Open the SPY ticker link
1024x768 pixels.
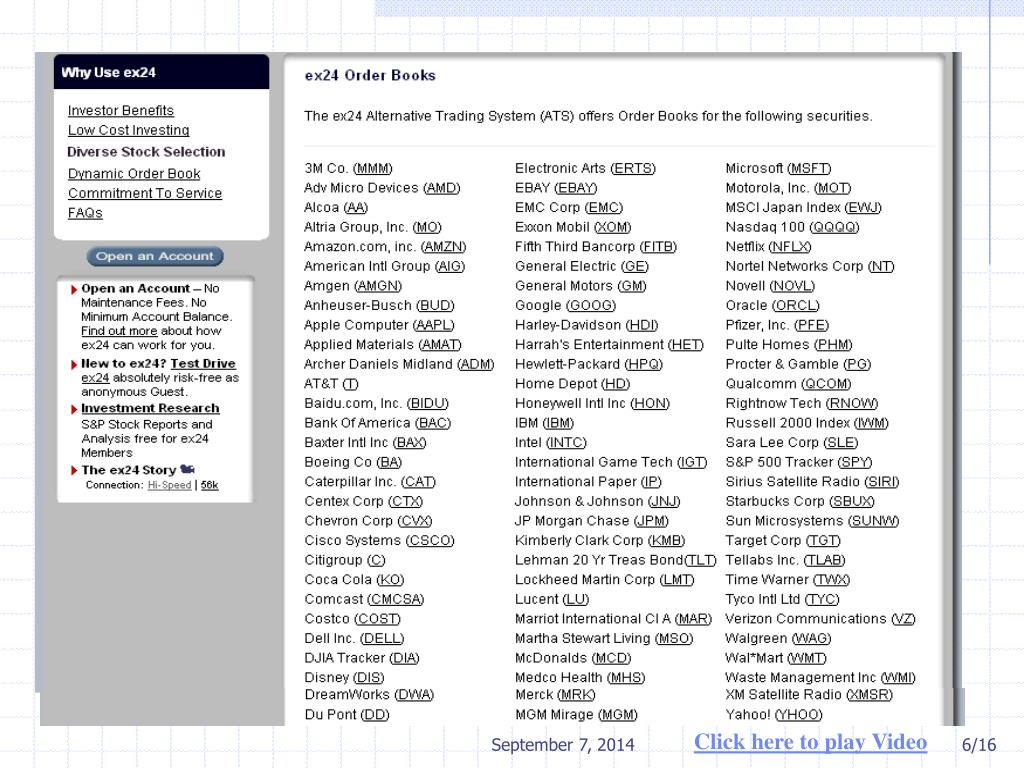click(856, 462)
